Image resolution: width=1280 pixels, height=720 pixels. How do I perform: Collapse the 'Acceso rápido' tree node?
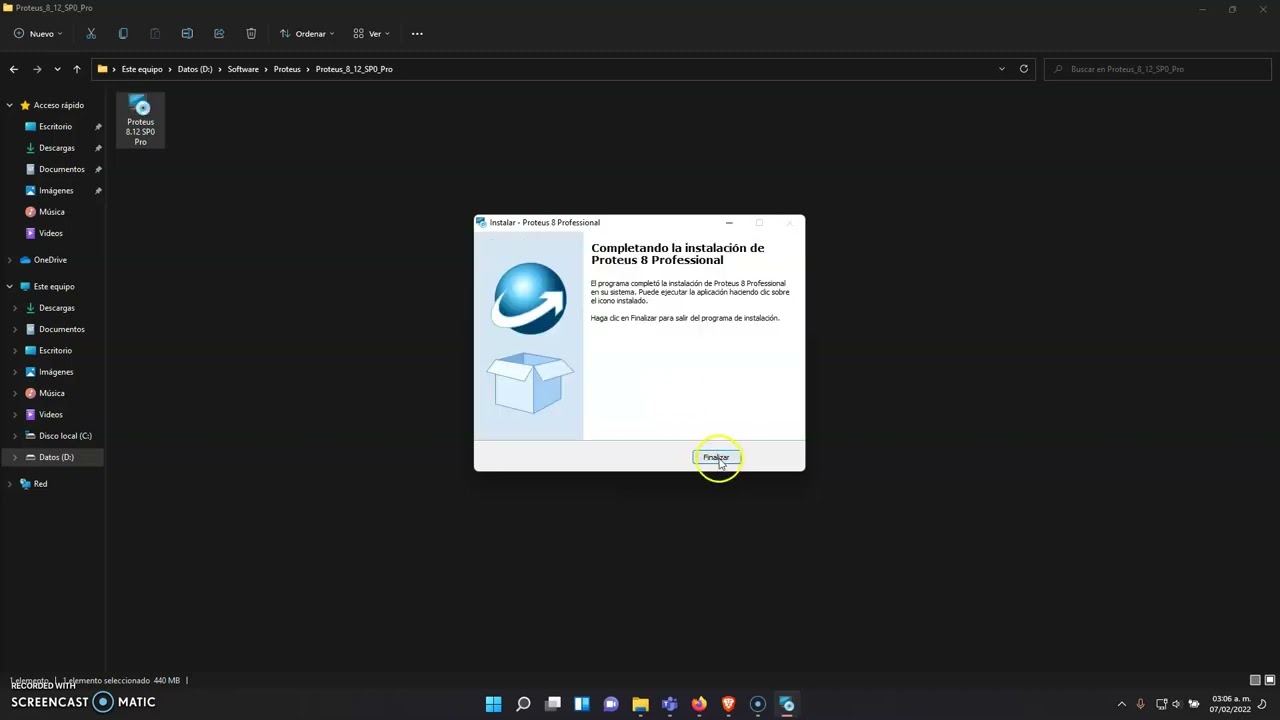tap(9, 105)
